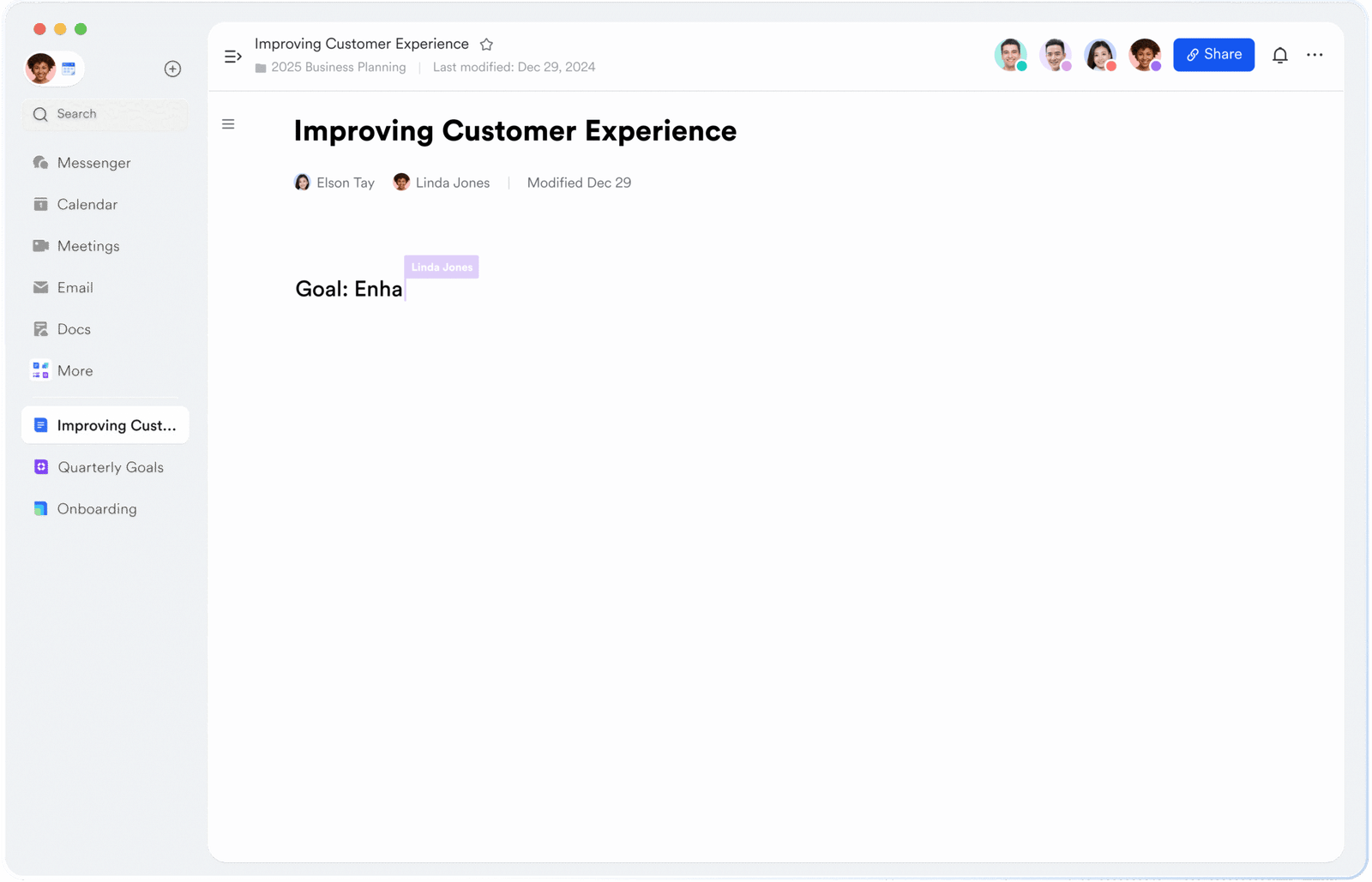Click fourth collaborator avatar with purple dot

(1145, 55)
